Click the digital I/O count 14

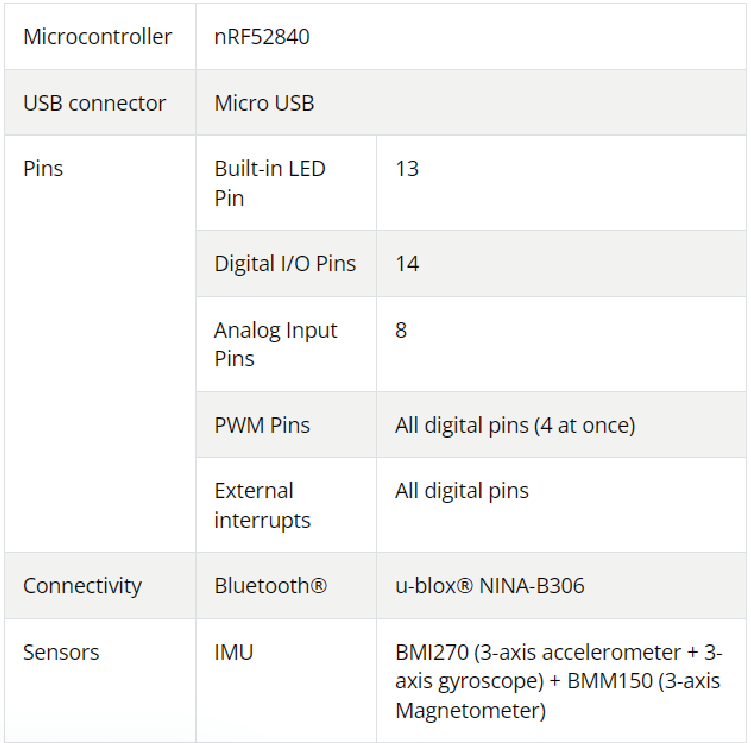click(x=407, y=264)
